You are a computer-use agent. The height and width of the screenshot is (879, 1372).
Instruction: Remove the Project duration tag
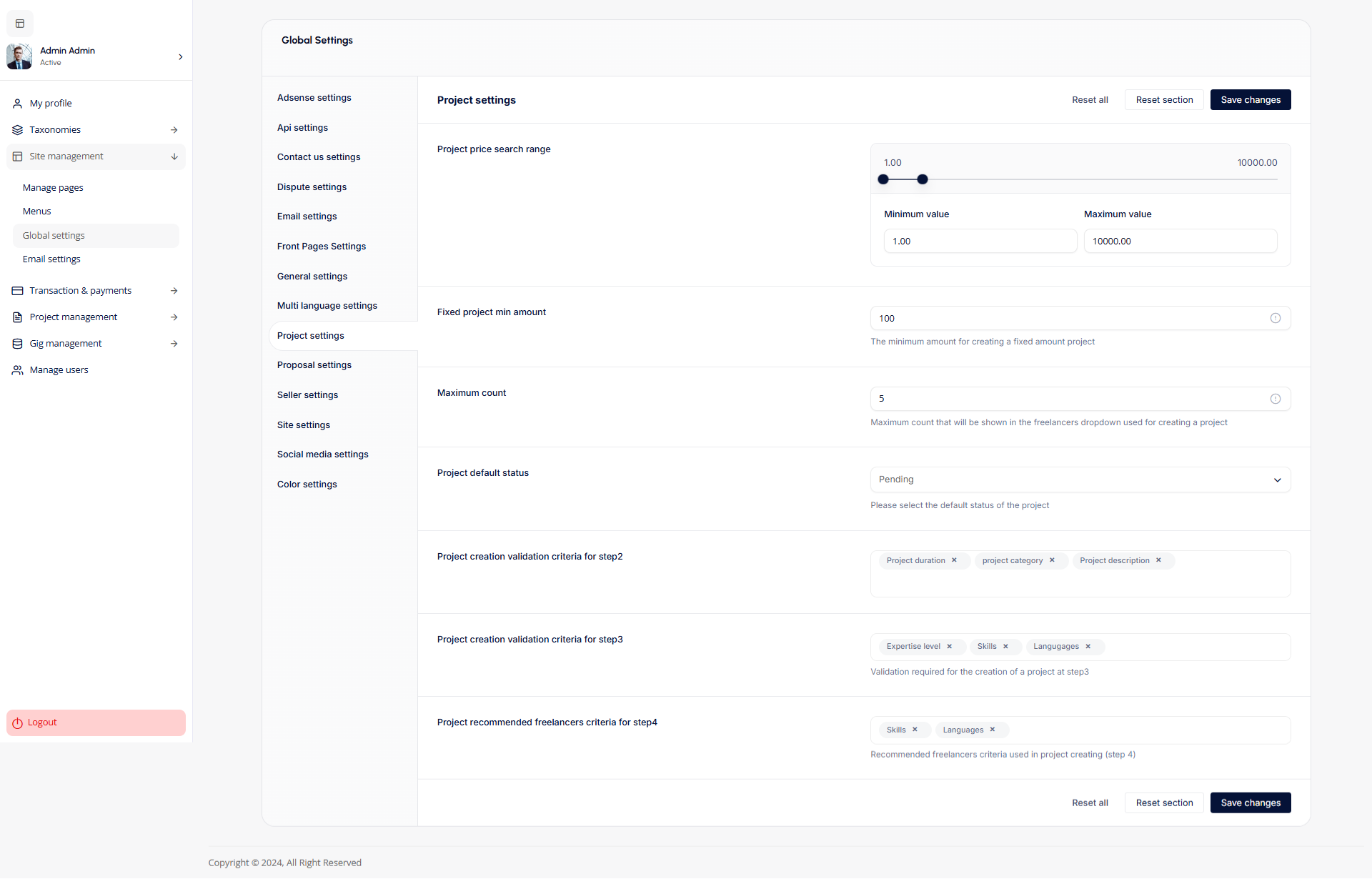[954, 560]
